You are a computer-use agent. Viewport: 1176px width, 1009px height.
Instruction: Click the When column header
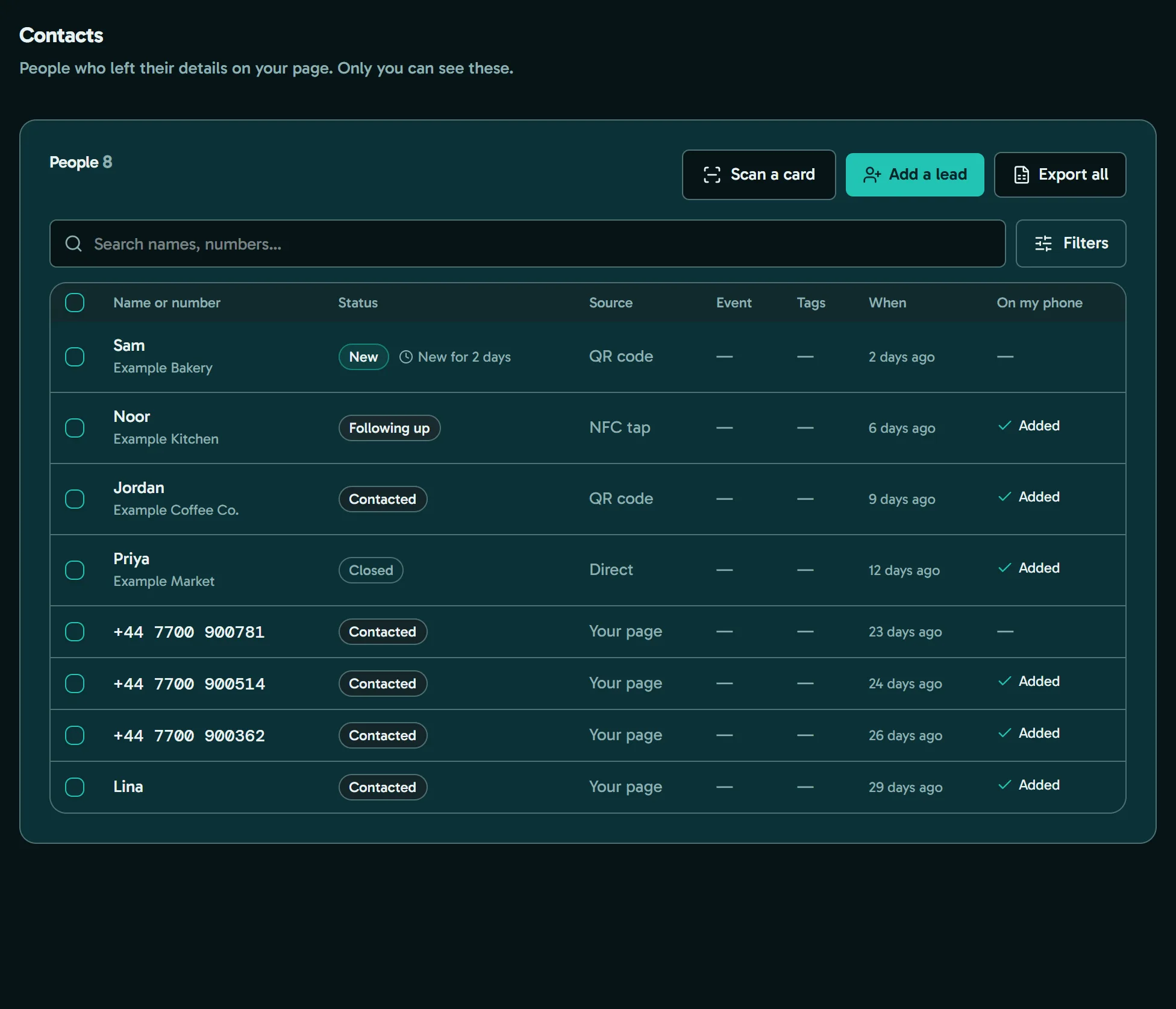887,303
